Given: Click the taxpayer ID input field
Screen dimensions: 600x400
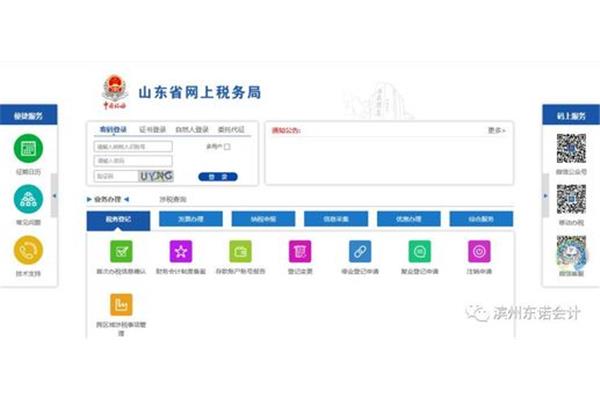Looking at the screenshot, I should coord(133,147).
